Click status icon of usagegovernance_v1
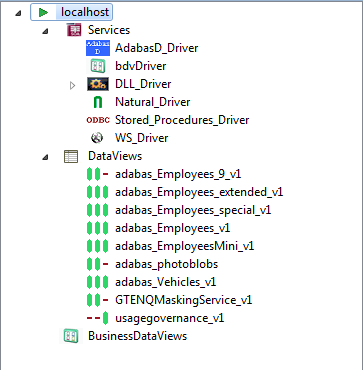This screenshot has height=370, width=363. click(x=97, y=318)
